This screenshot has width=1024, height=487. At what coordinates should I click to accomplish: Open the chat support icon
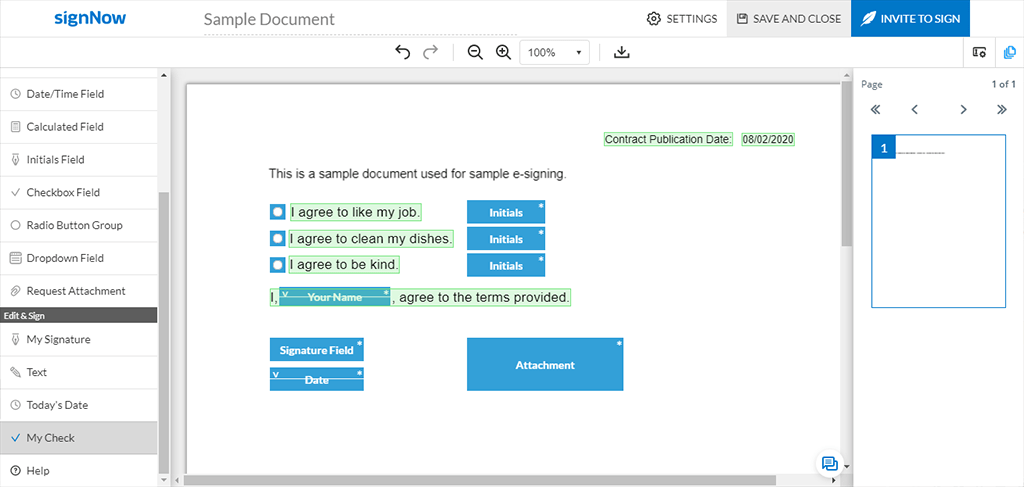tap(829, 463)
